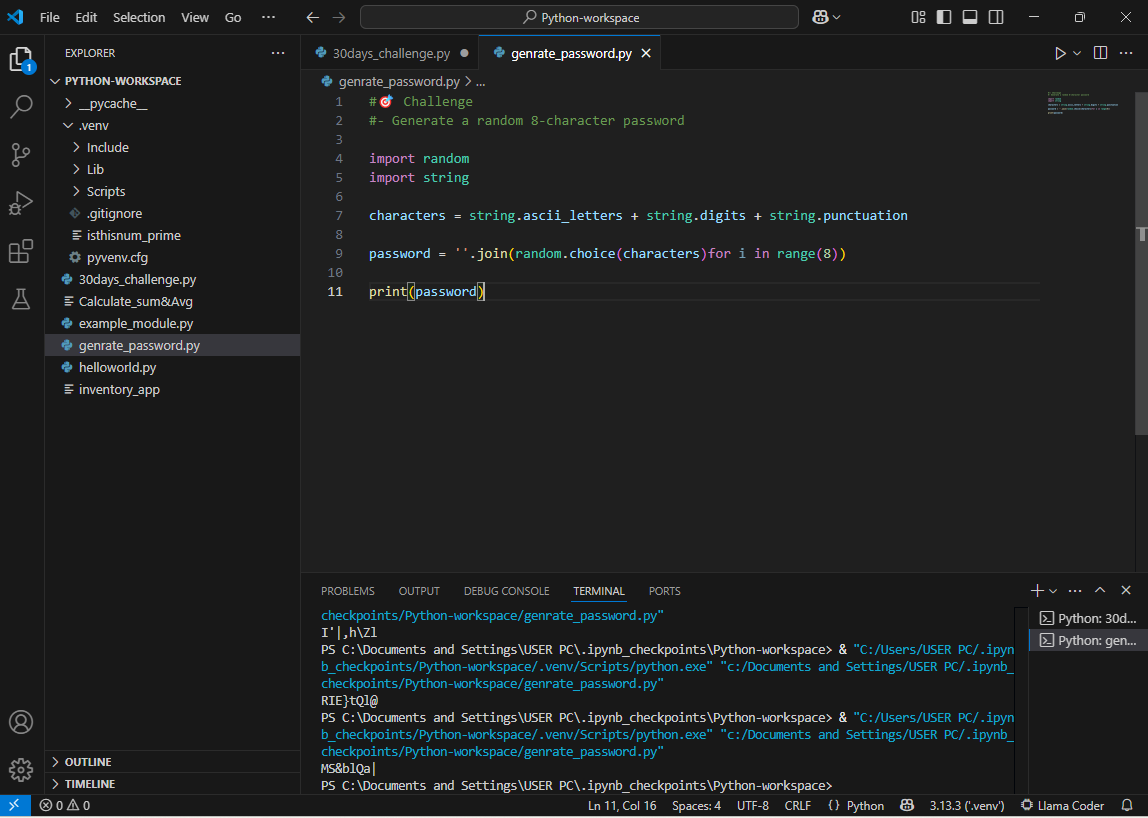Switch to the 30days_challenge.py editor tab
This screenshot has height=818, width=1148.
391,53
